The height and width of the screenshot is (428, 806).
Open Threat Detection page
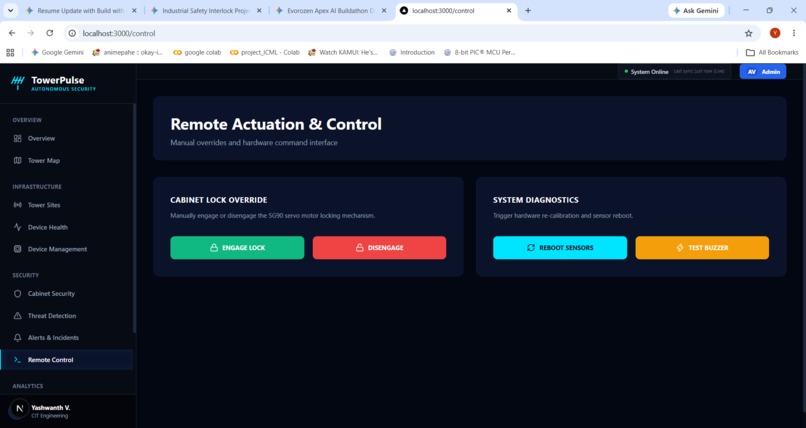(67, 315)
